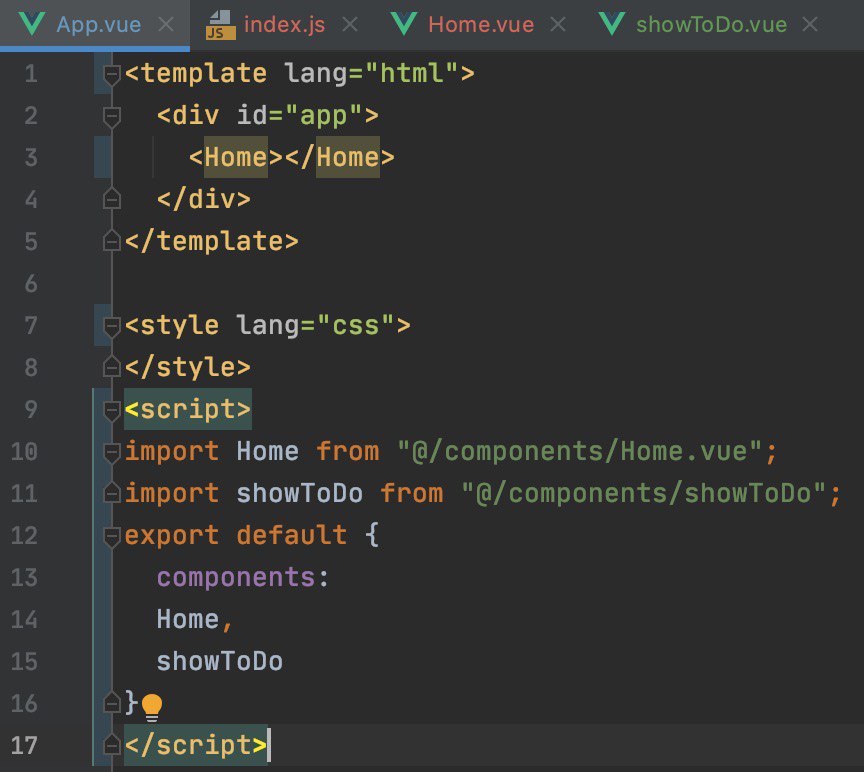864x772 pixels.
Task: Click the export keyword on line 12
Action: (x=172, y=535)
